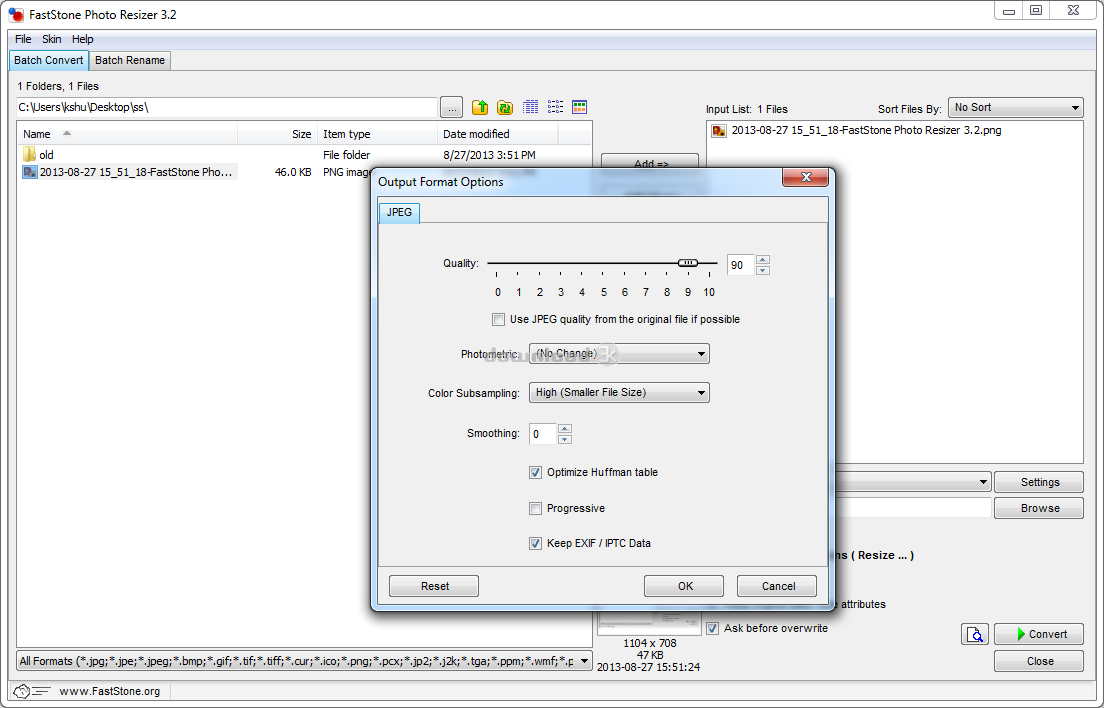Open the conversion preview icon button
The width and height of the screenshot is (1104, 708).
974,634
